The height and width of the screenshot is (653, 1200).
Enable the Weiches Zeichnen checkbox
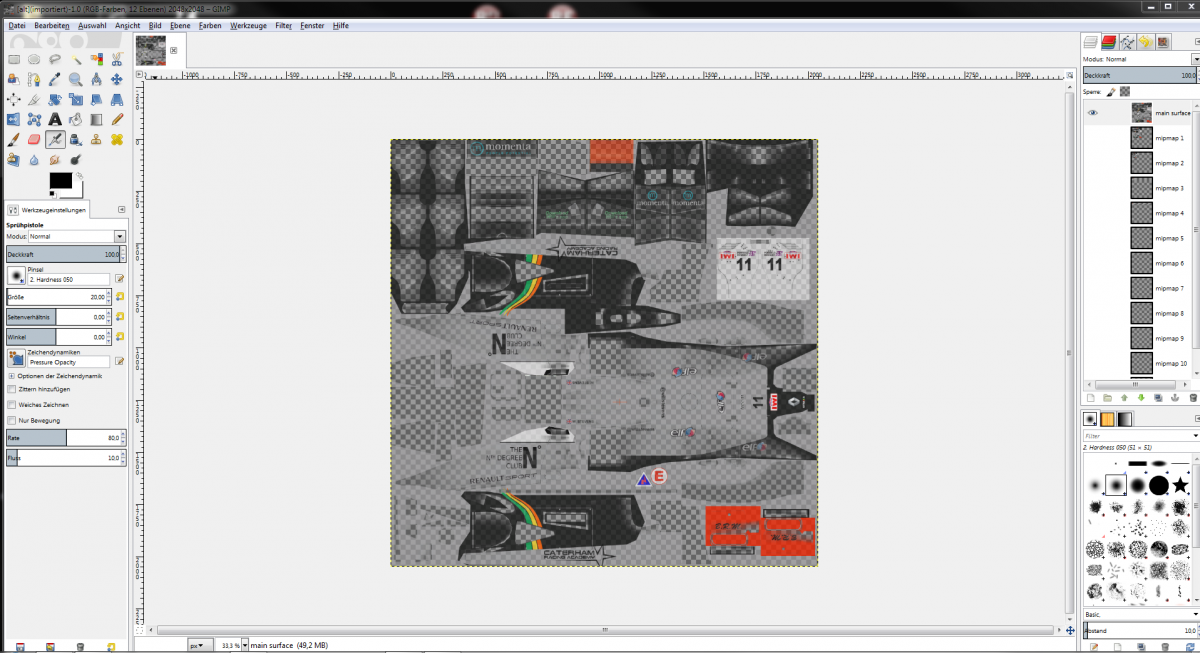click(x=12, y=405)
